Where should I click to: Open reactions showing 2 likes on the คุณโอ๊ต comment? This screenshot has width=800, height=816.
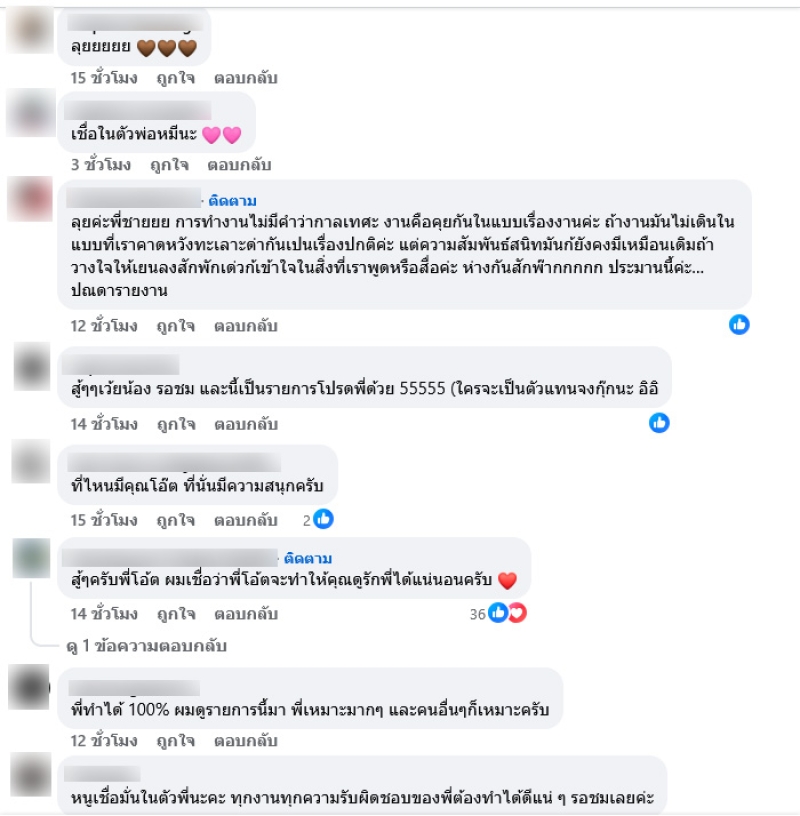click(x=318, y=519)
